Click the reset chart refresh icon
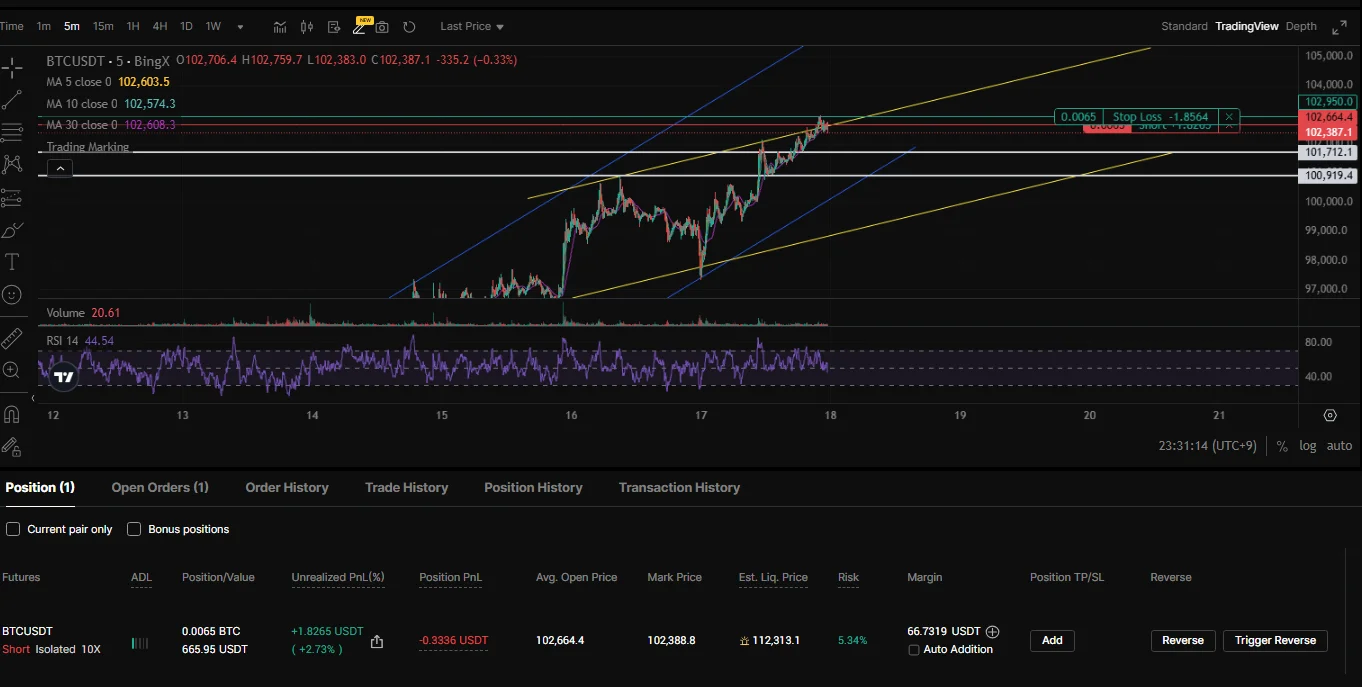Screen dimensions: 1362x687 409,27
